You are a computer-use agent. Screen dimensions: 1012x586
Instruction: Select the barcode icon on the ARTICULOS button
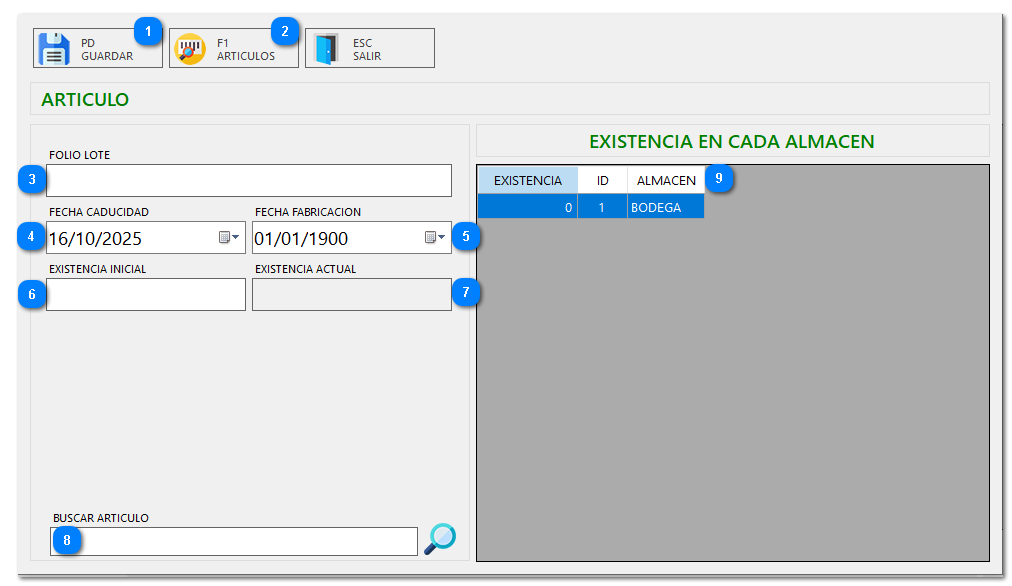click(190, 46)
